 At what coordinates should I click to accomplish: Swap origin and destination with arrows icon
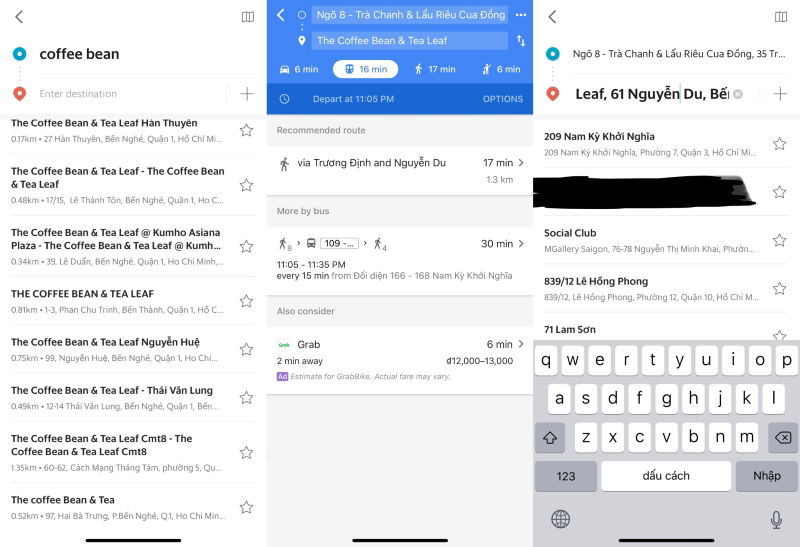click(520, 40)
